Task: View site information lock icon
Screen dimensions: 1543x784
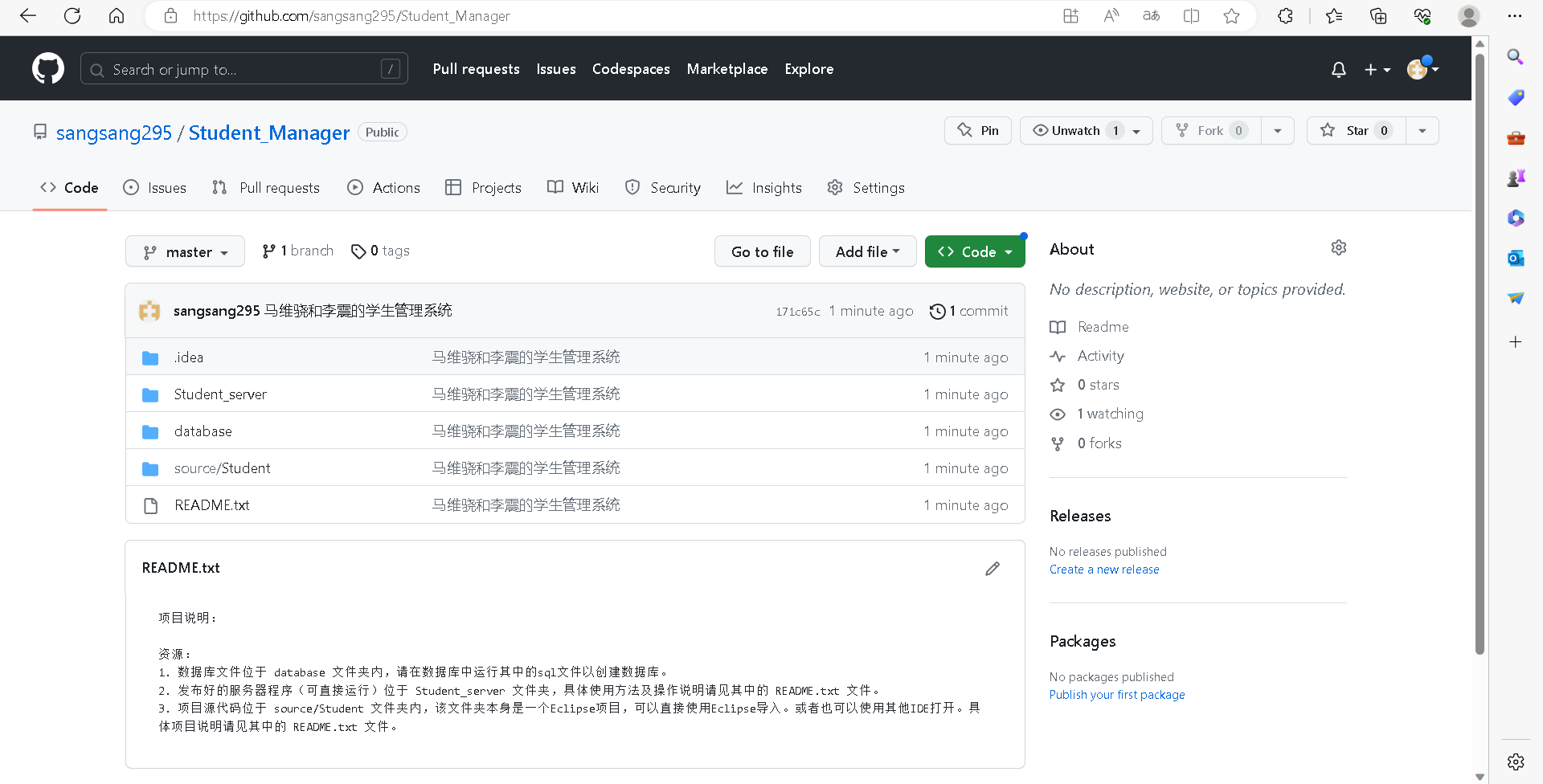Action: (x=170, y=16)
